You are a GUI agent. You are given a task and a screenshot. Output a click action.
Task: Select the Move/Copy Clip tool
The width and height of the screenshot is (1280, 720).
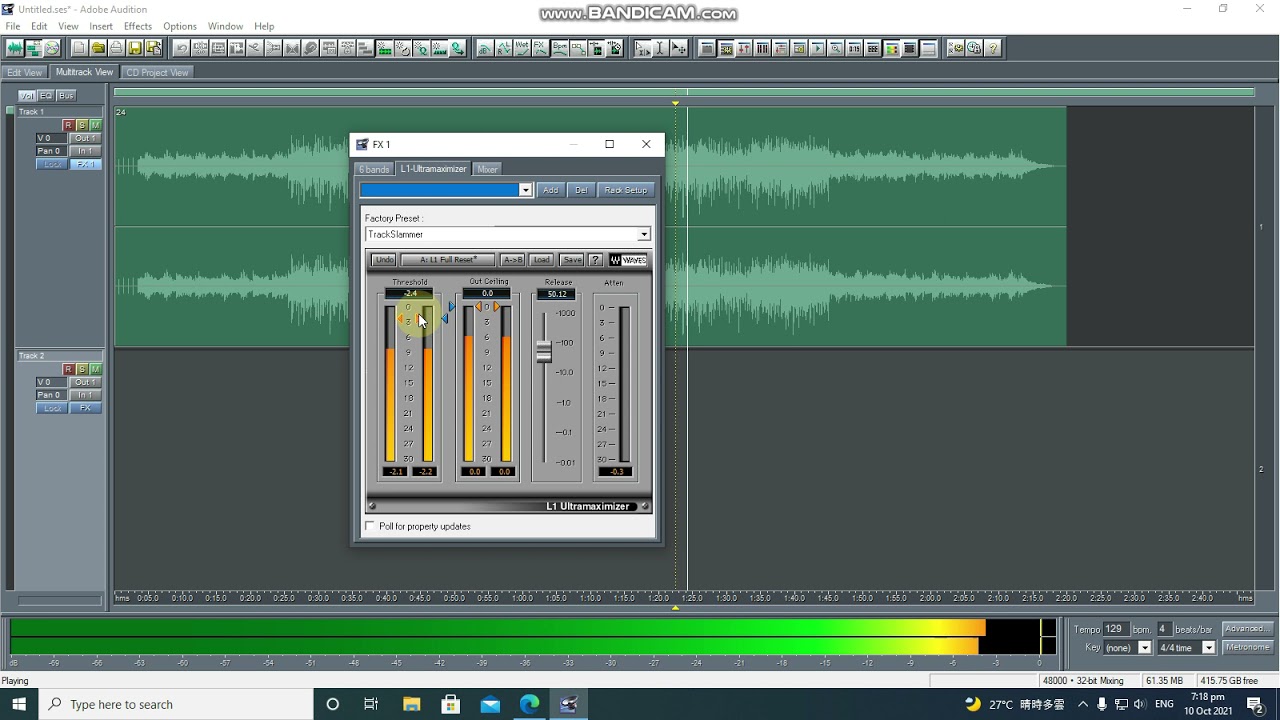tap(678, 48)
